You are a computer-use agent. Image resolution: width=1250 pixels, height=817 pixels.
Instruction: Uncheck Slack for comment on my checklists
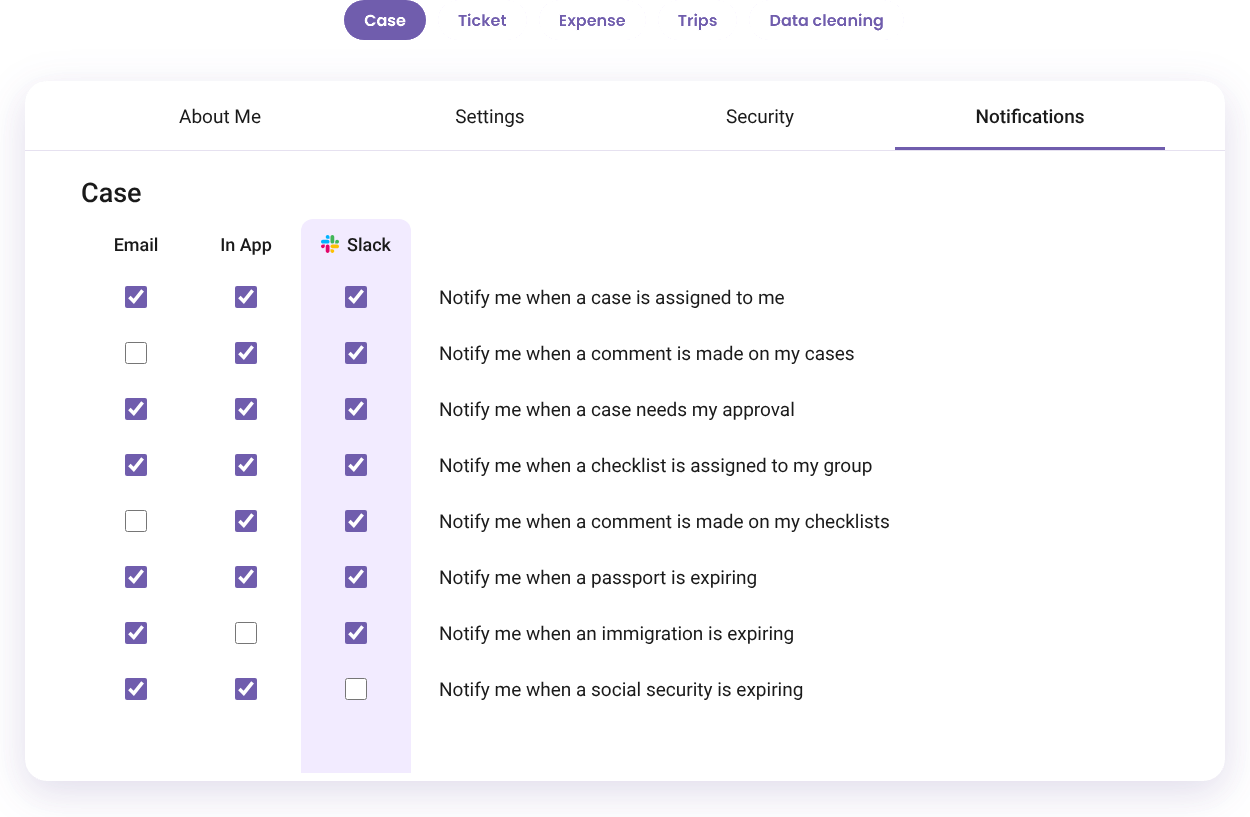coord(356,521)
